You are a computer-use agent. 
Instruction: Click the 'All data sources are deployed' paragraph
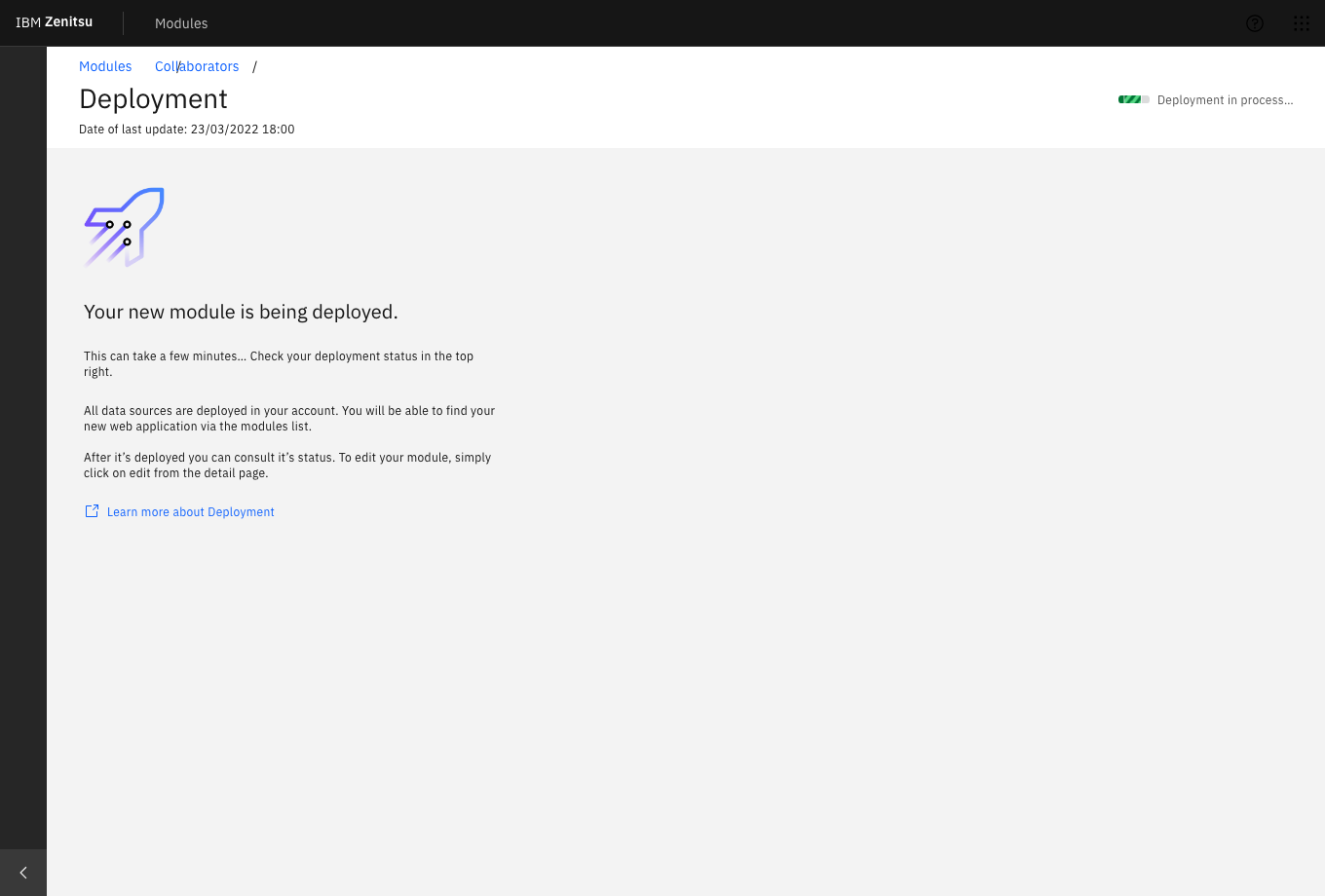(289, 418)
